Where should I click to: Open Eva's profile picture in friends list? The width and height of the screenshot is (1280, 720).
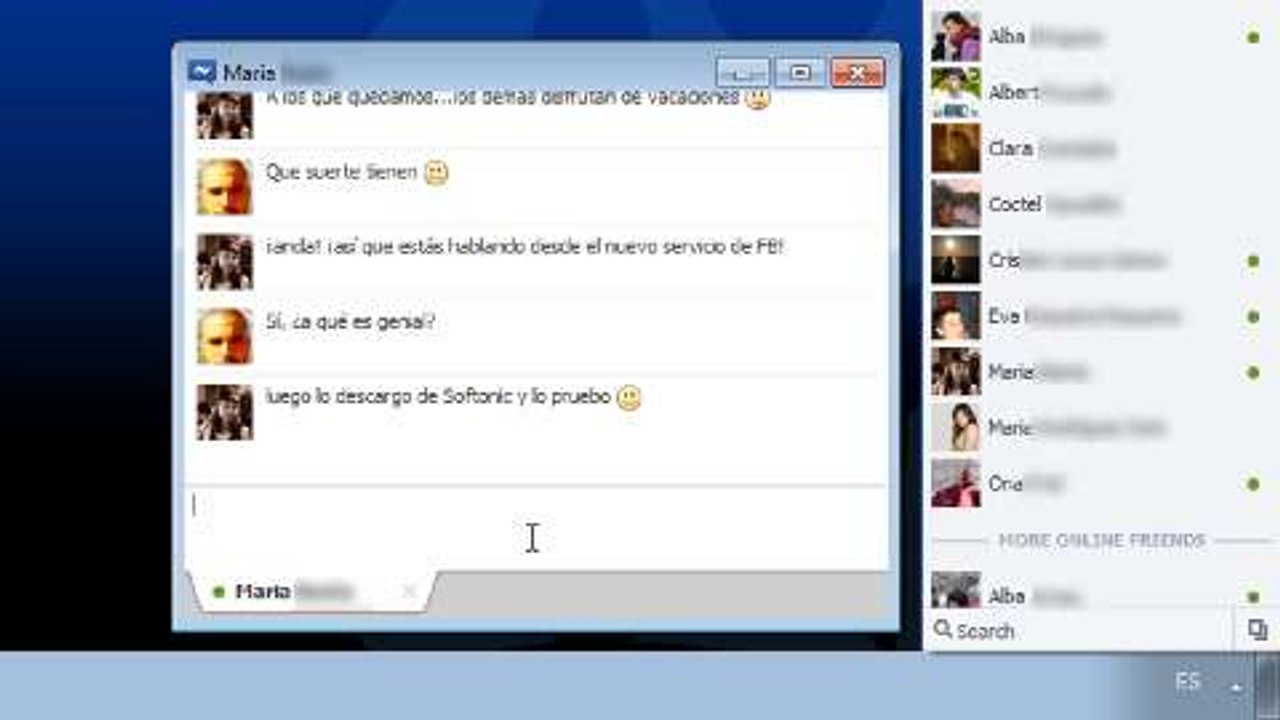click(956, 316)
